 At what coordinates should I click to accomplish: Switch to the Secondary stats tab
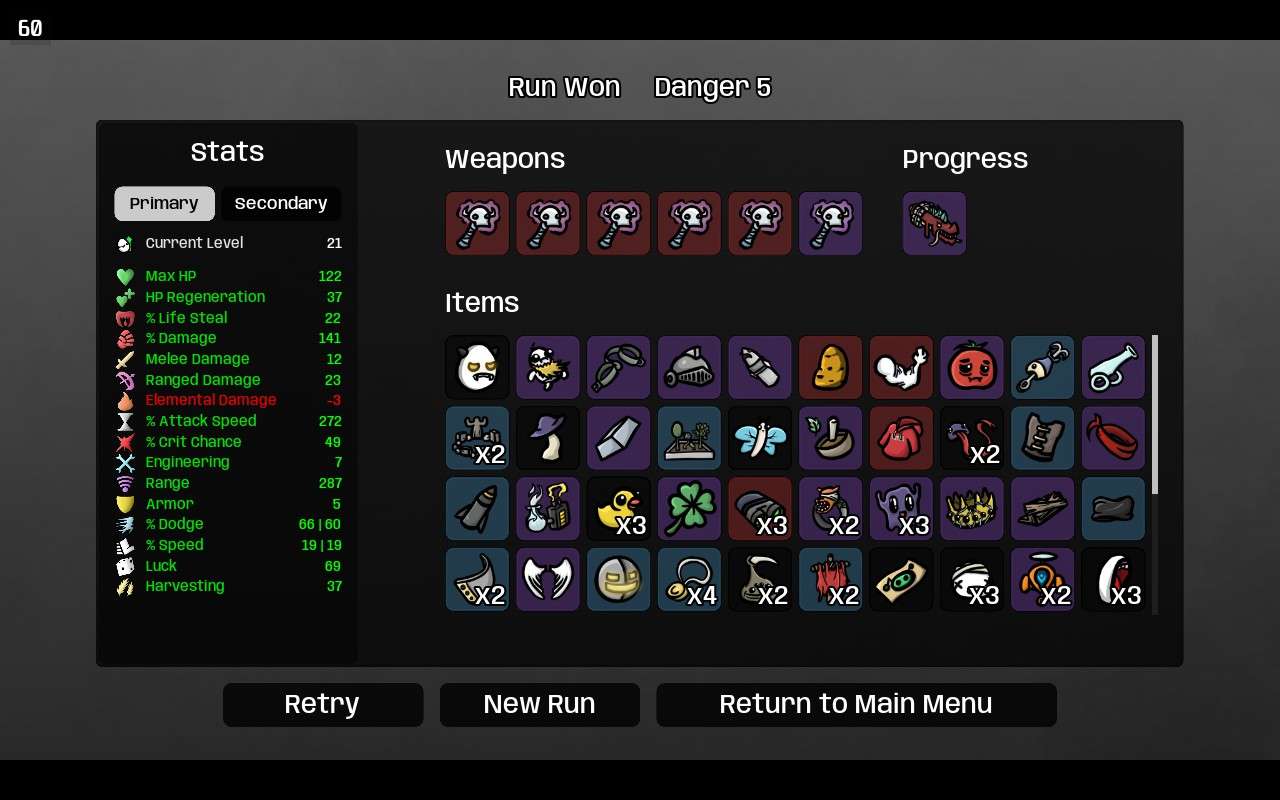pyautogui.click(x=281, y=203)
